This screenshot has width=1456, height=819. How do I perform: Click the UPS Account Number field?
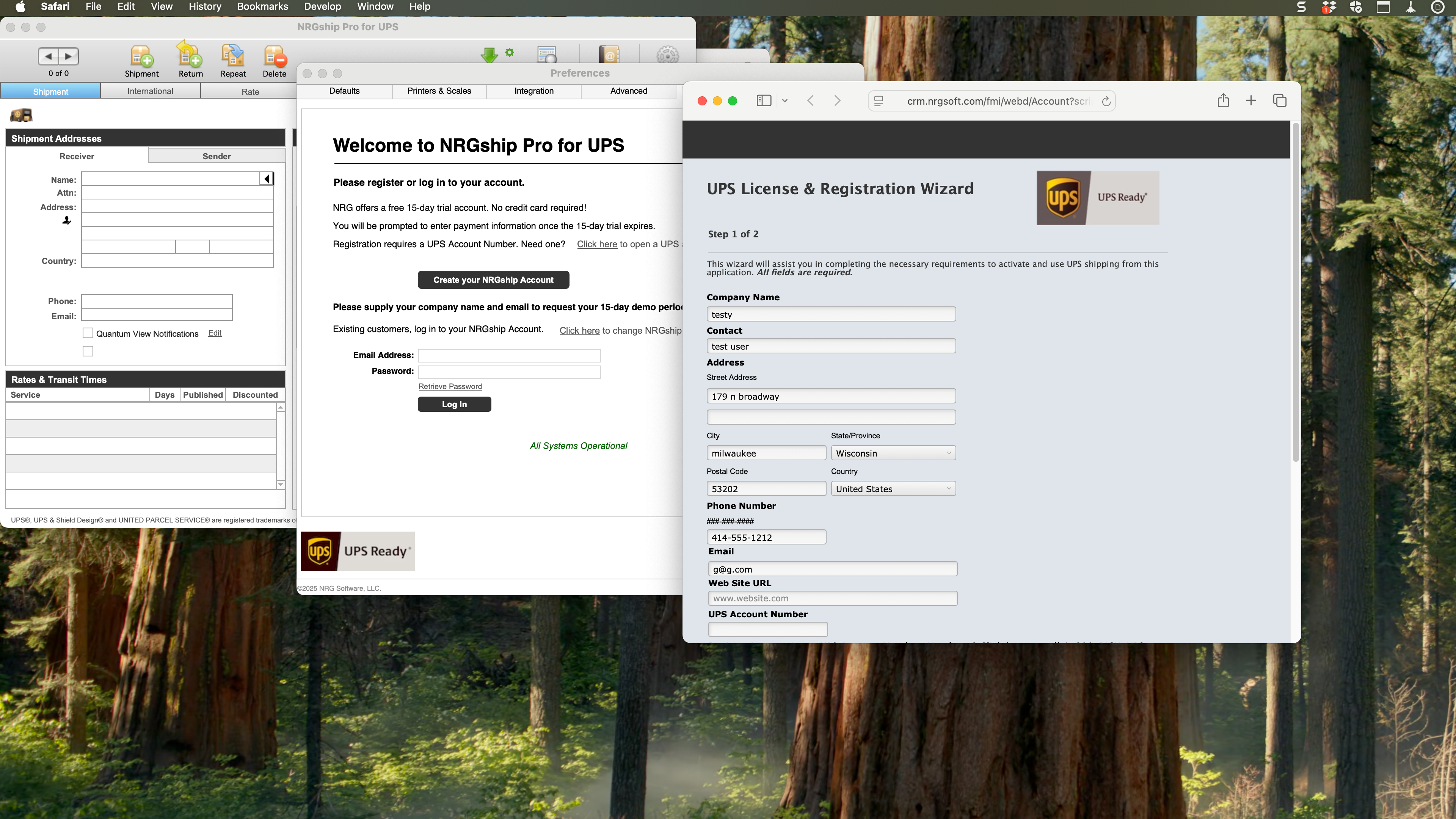click(x=767, y=629)
